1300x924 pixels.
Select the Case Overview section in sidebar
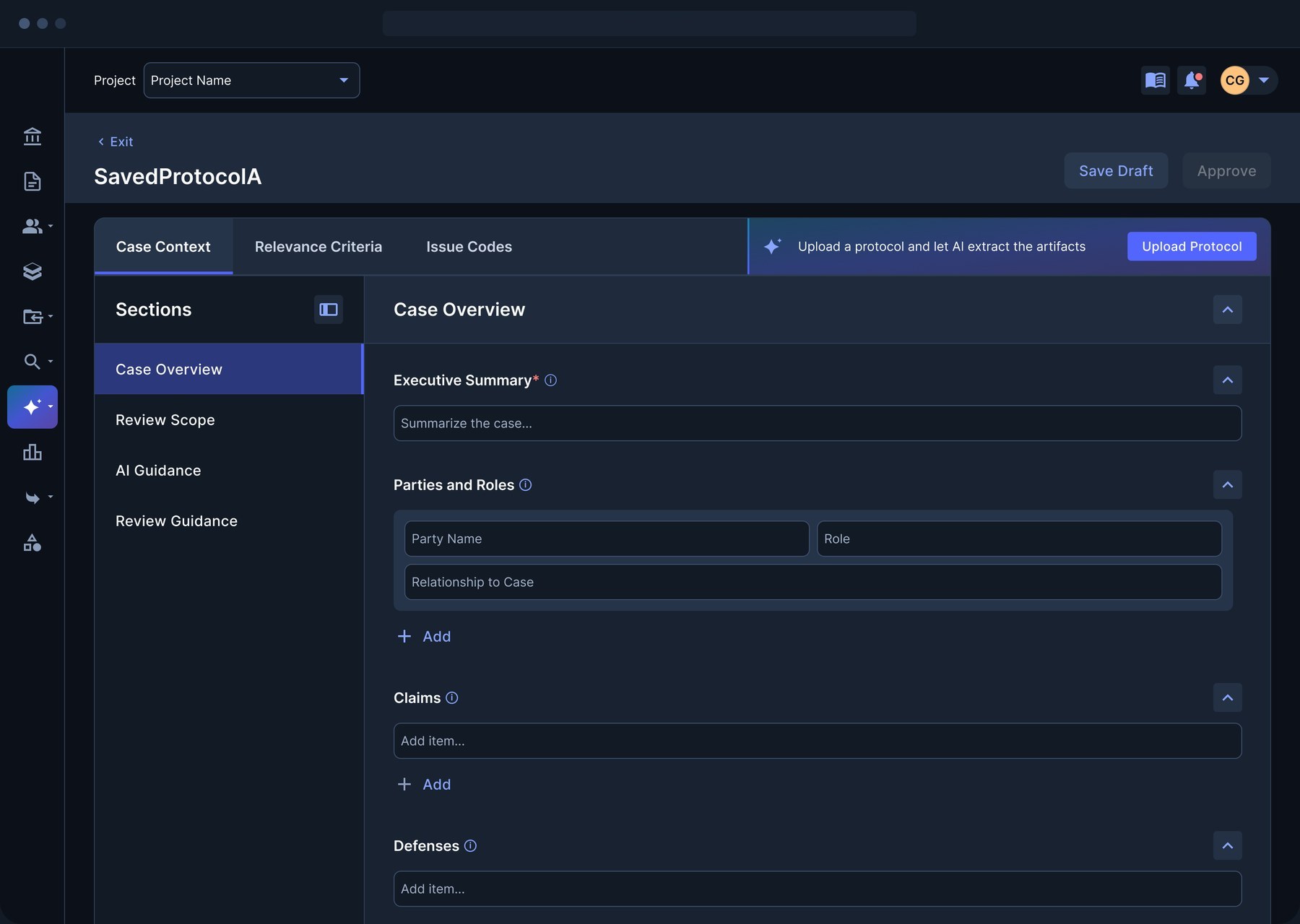click(229, 370)
